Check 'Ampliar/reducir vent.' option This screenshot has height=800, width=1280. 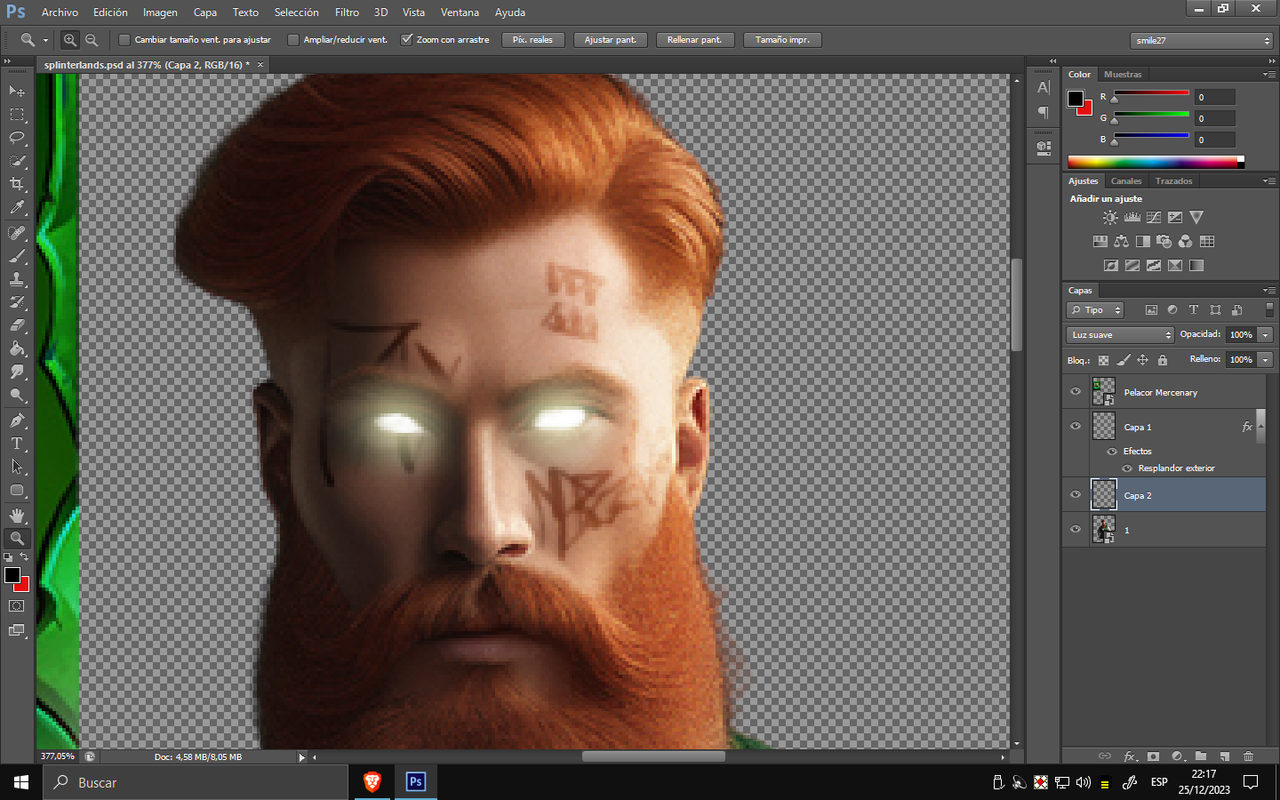coord(293,40)
